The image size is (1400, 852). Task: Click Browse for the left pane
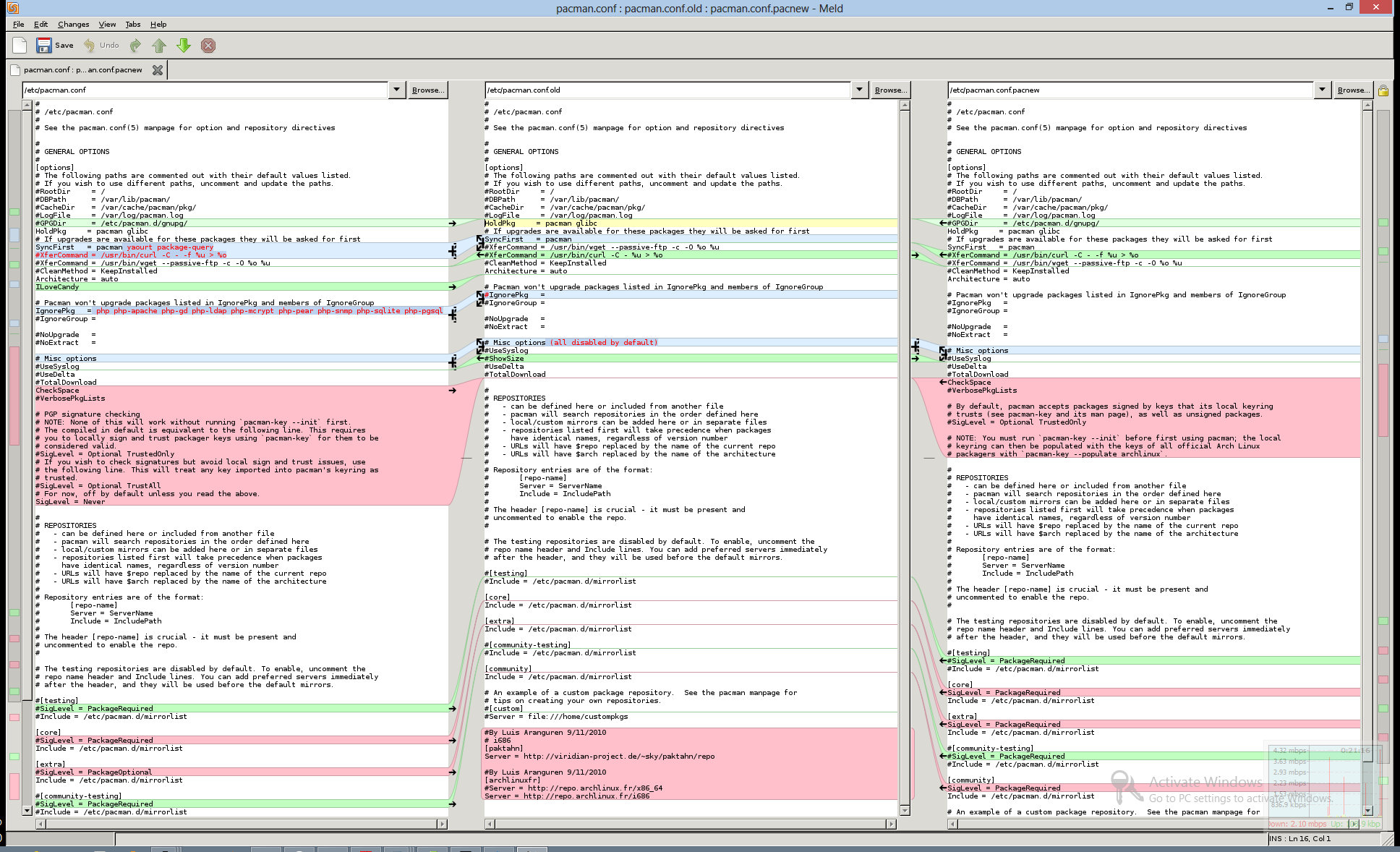[427, 90]
